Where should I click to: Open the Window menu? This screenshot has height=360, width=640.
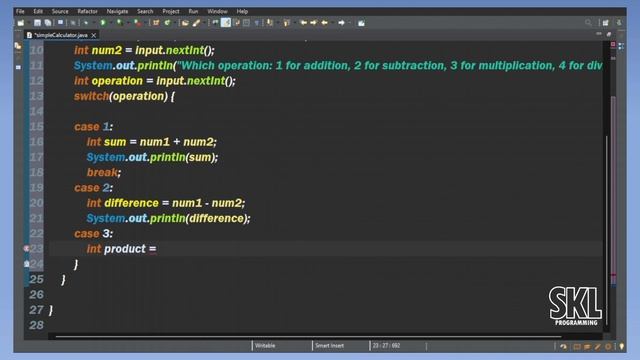pos(217,11)
